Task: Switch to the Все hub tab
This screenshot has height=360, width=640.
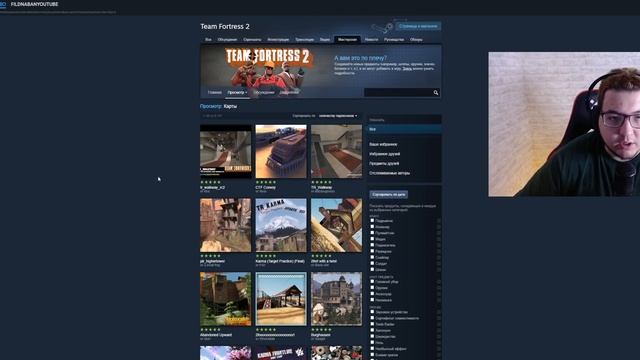Action: point(208,40)
